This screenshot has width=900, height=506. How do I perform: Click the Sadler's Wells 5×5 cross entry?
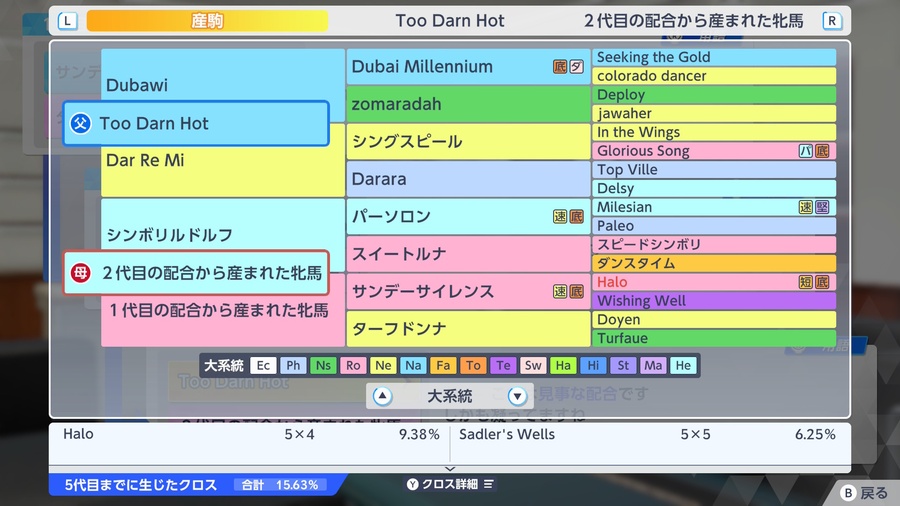(647, 434)
